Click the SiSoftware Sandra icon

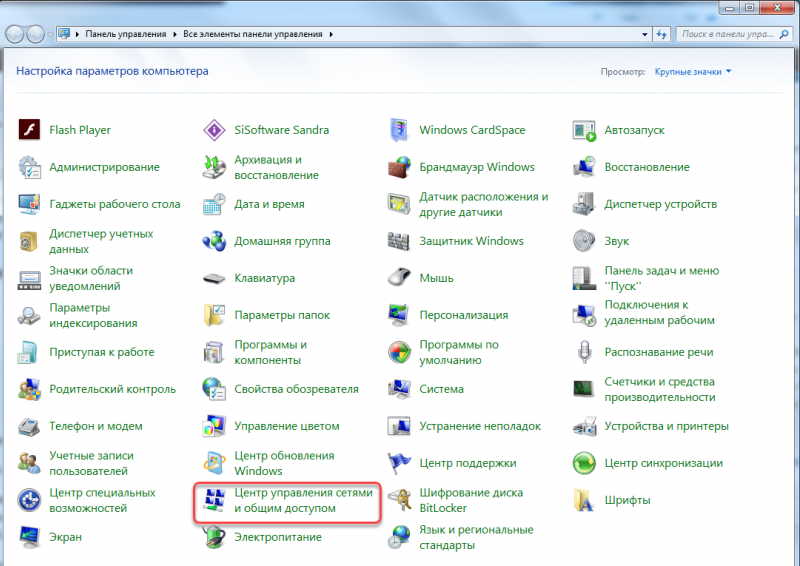point(214,130)
